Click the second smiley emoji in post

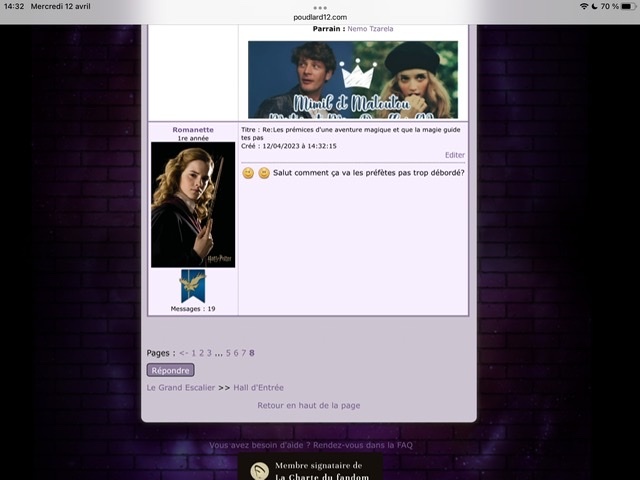click(264, 173)
